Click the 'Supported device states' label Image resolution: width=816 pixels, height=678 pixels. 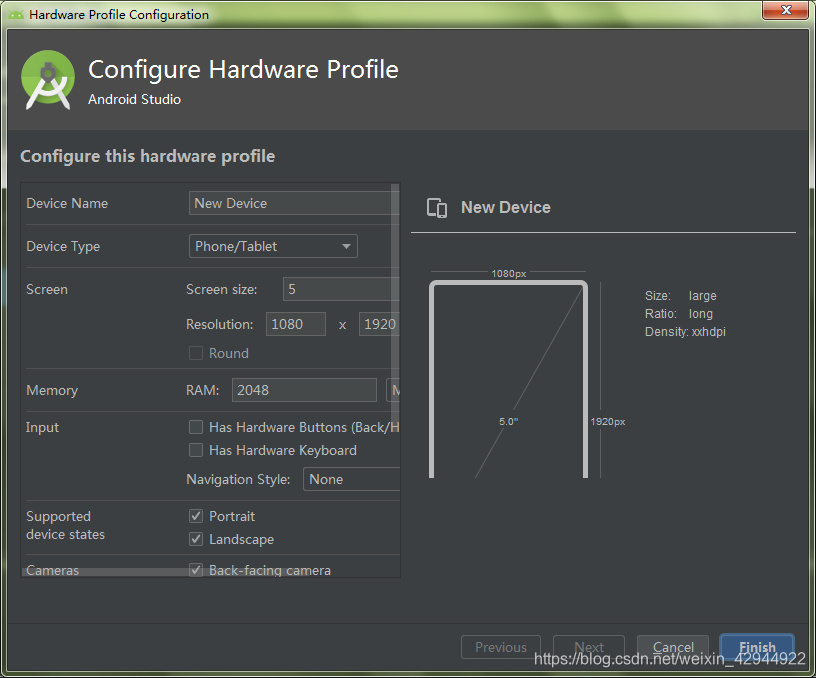coord(66,526)
